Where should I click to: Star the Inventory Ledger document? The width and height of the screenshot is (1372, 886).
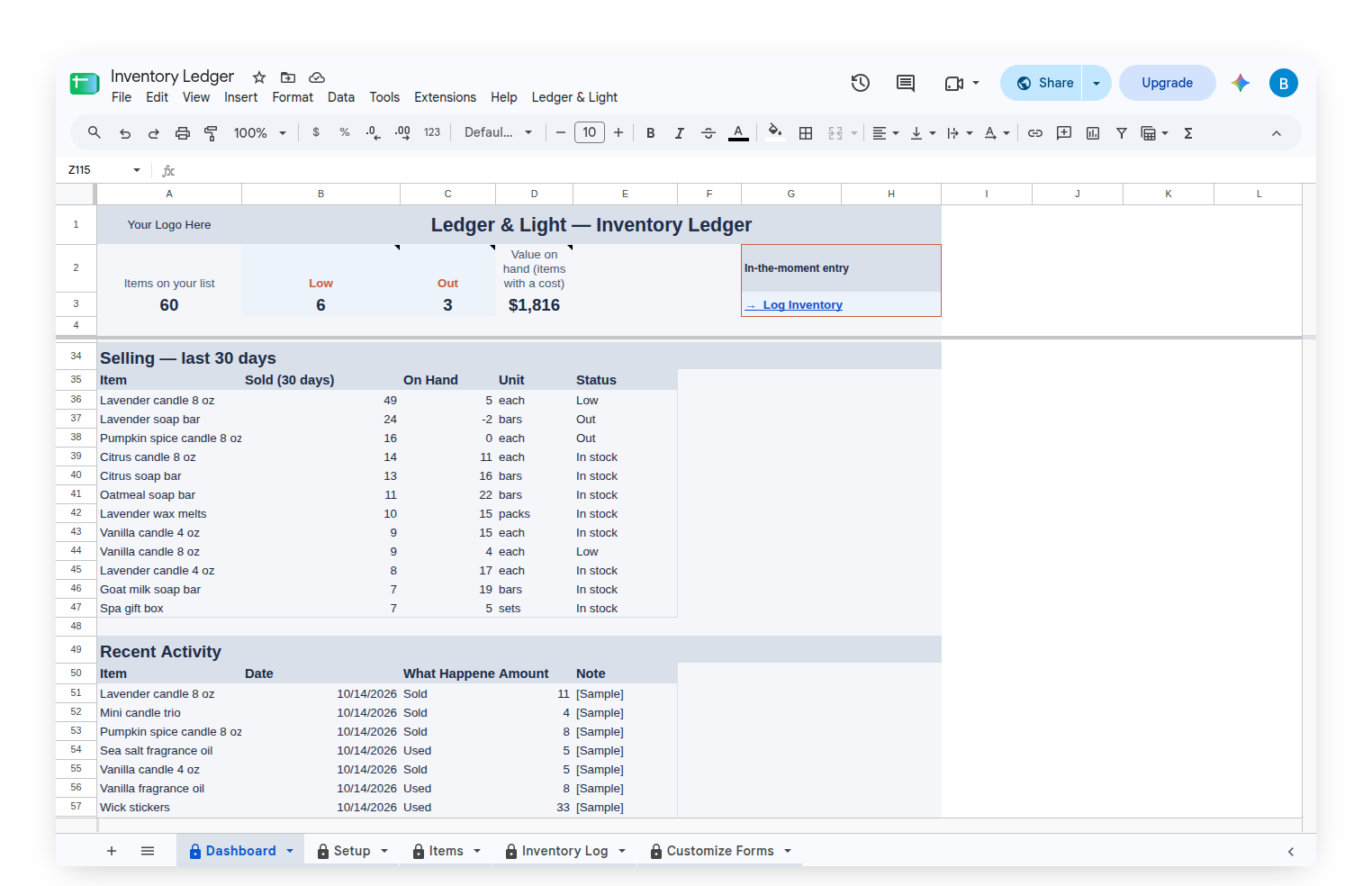pos(259,77)
